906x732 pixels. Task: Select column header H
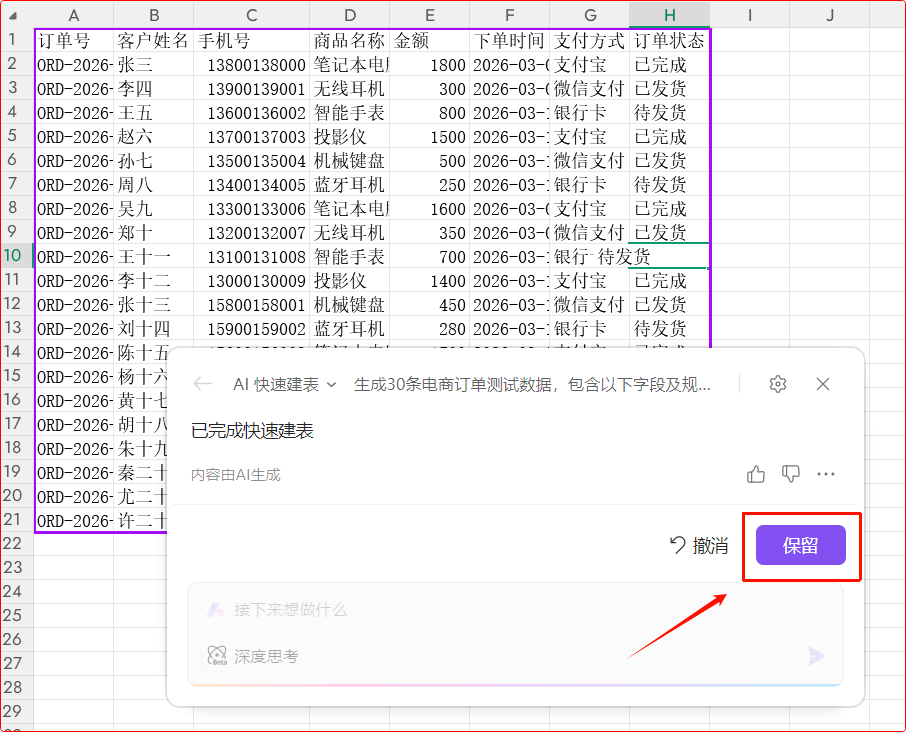669,15
